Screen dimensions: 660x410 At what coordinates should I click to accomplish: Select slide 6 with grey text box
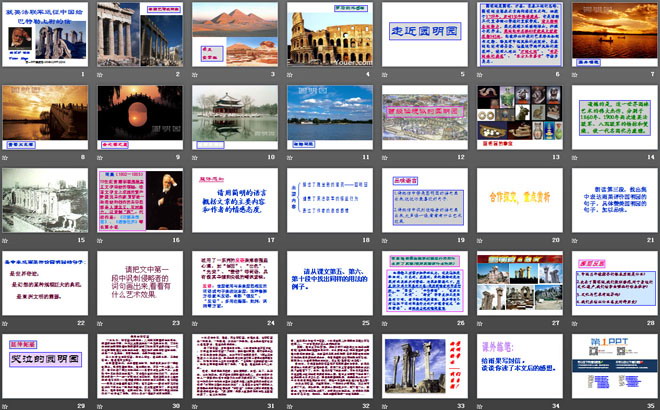click(520, 34)
